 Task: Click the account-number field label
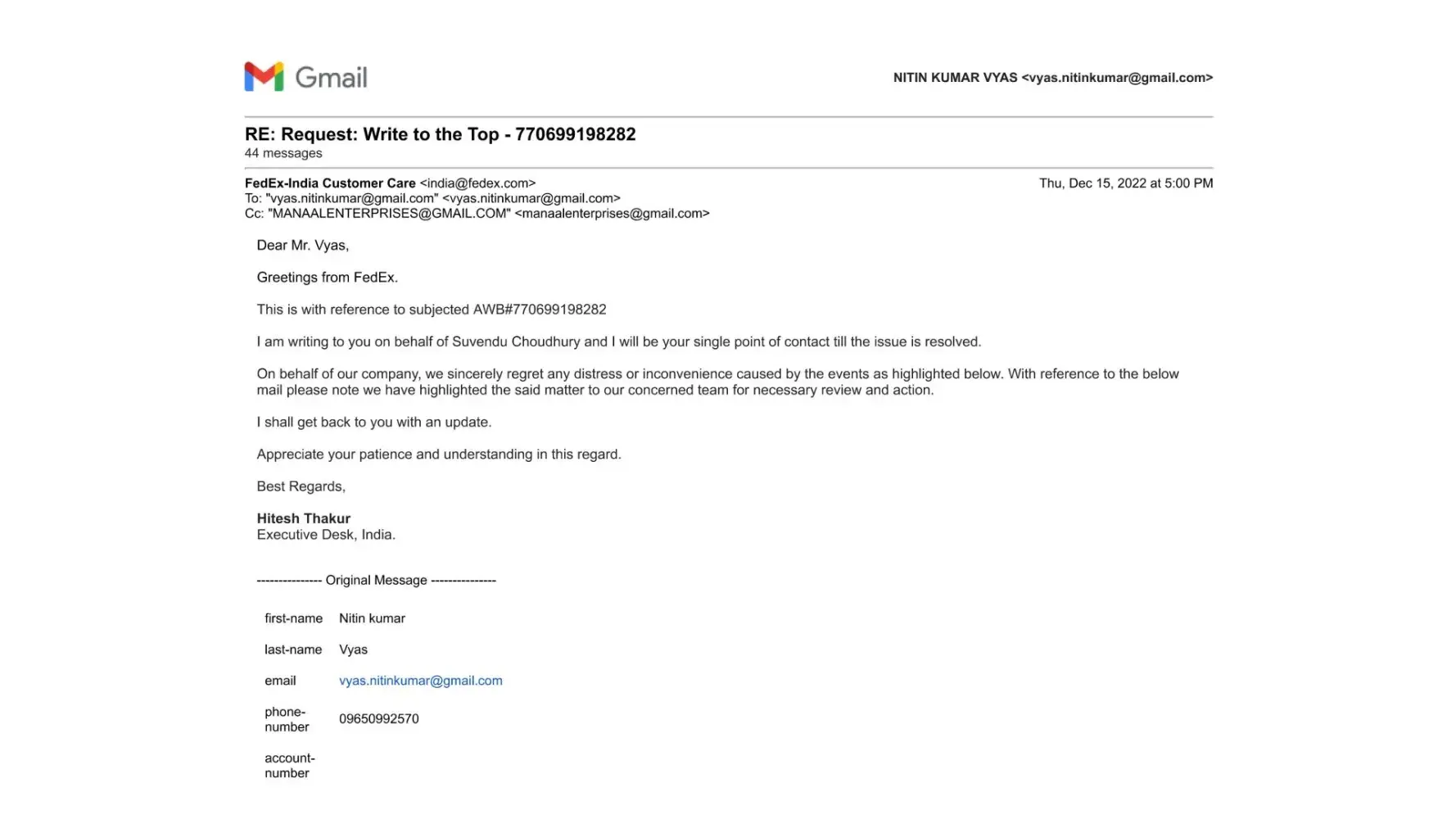pyautogui.click(x=289, y=766)
